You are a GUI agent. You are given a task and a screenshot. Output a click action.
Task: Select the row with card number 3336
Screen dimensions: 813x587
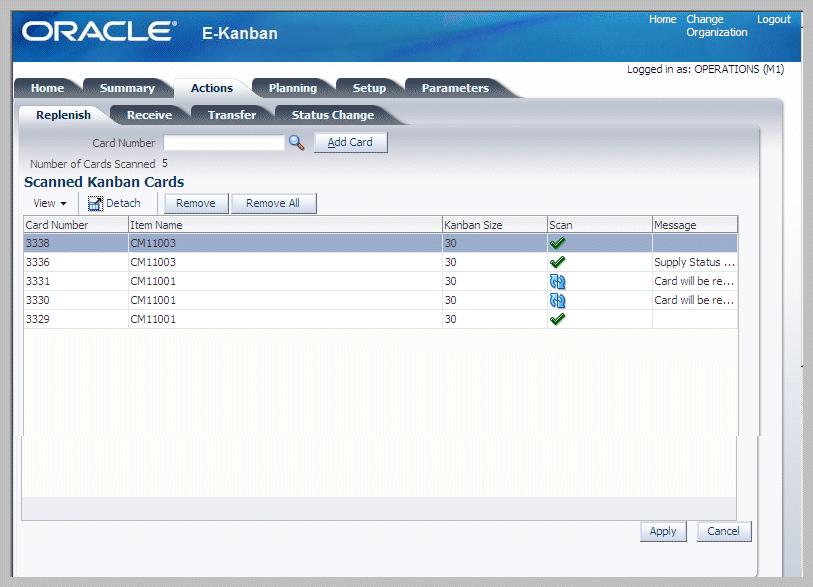pyautogui.click(x=381, y=262)
